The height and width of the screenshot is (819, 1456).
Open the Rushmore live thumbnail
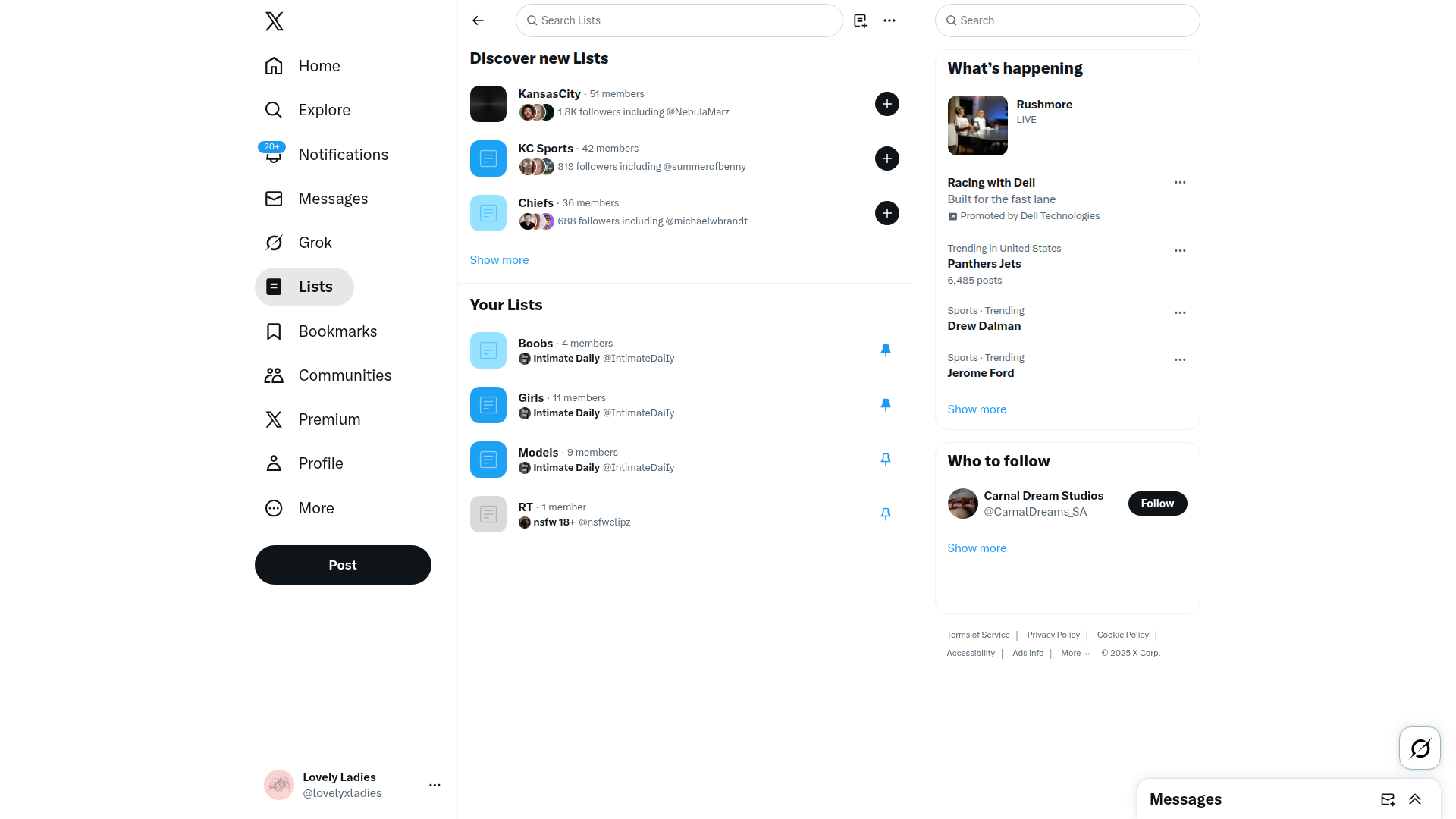point(977,125)
